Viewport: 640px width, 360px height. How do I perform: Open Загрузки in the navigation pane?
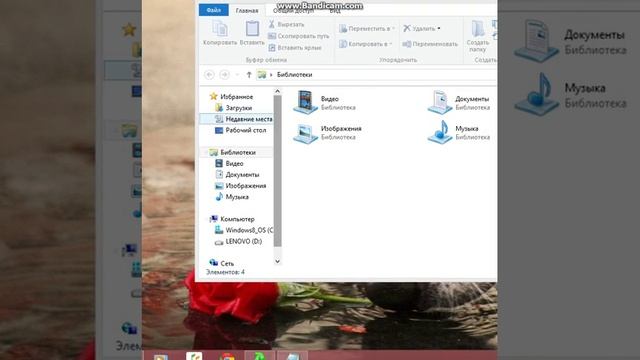click(233, 108)
